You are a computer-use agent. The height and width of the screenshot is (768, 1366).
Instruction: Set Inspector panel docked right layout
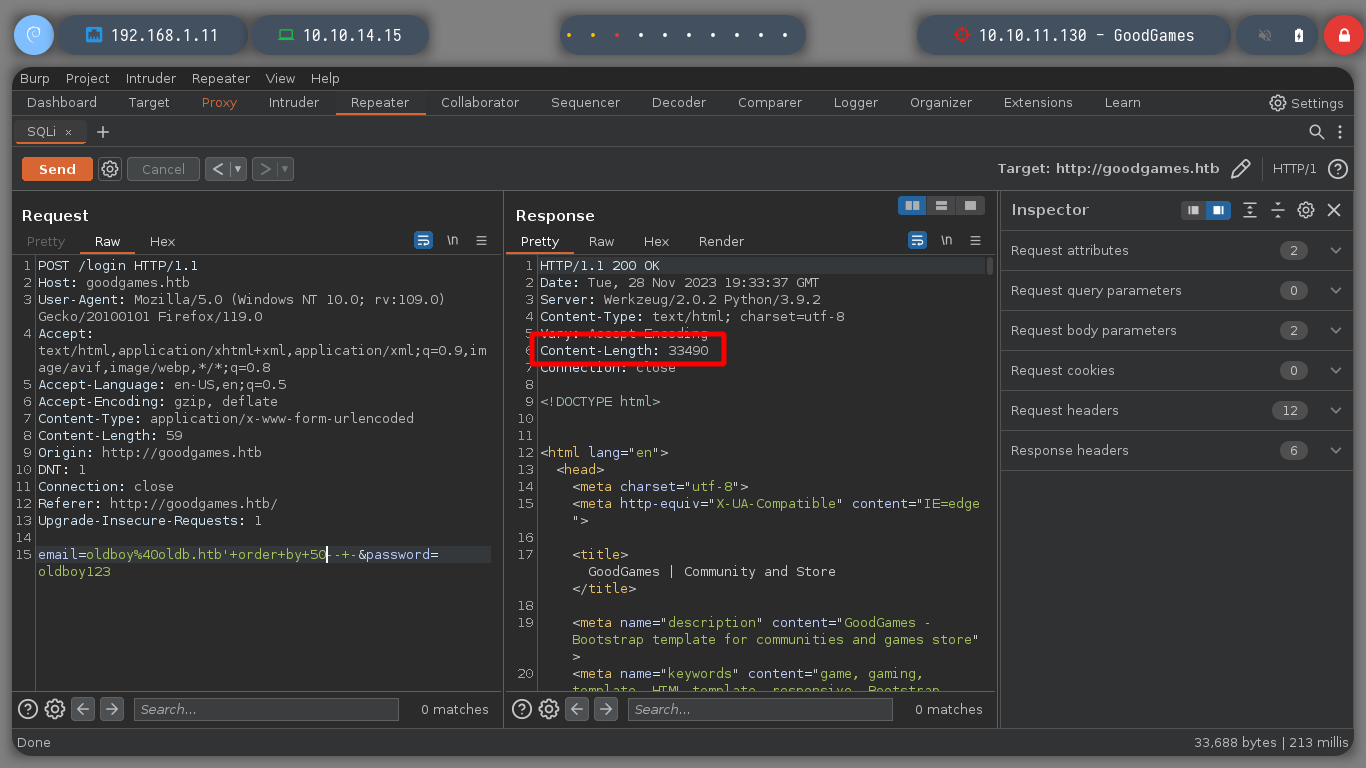click(1218, 210)
